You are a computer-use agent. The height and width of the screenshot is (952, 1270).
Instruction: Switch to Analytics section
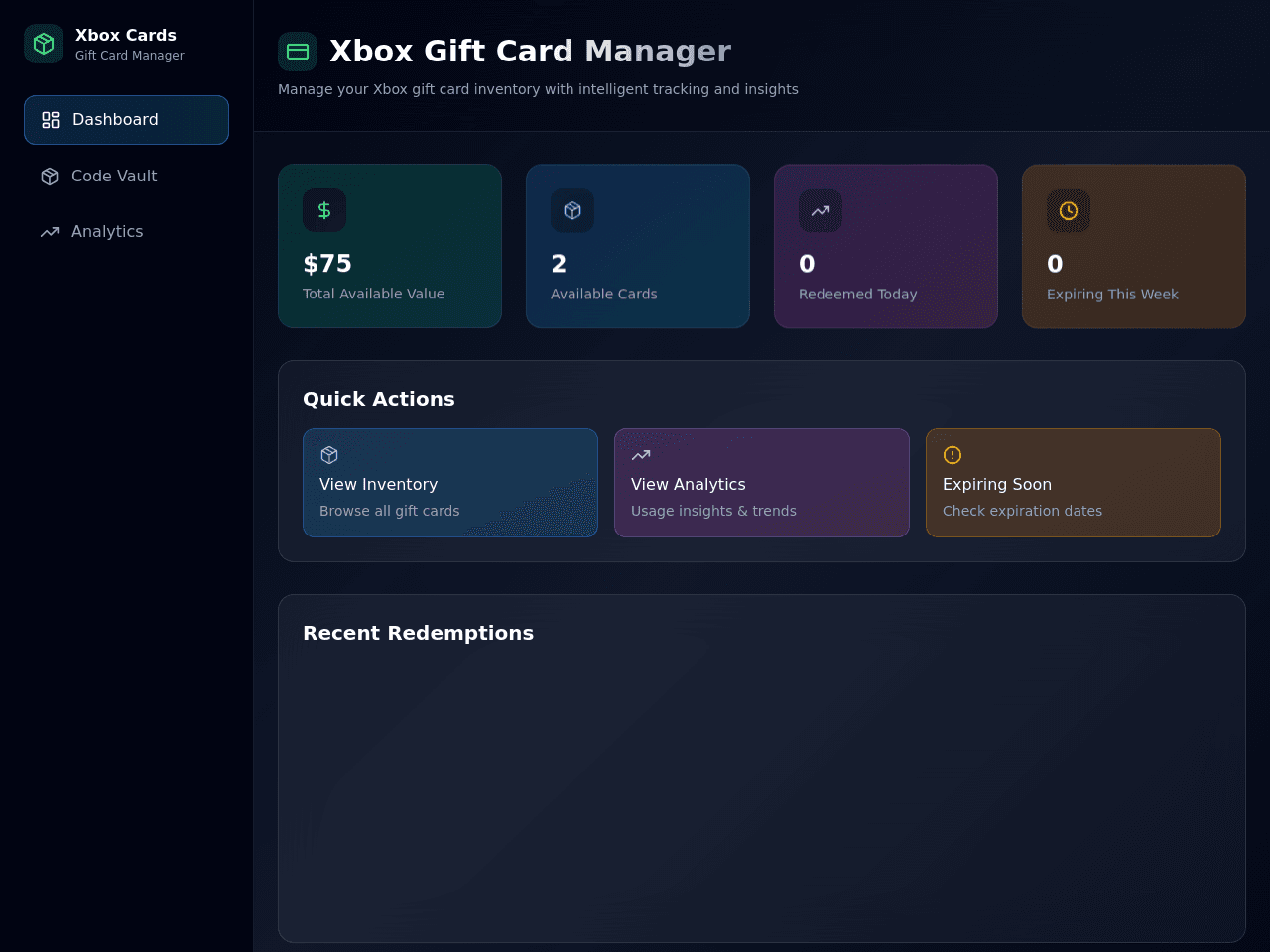coord(126,232)
